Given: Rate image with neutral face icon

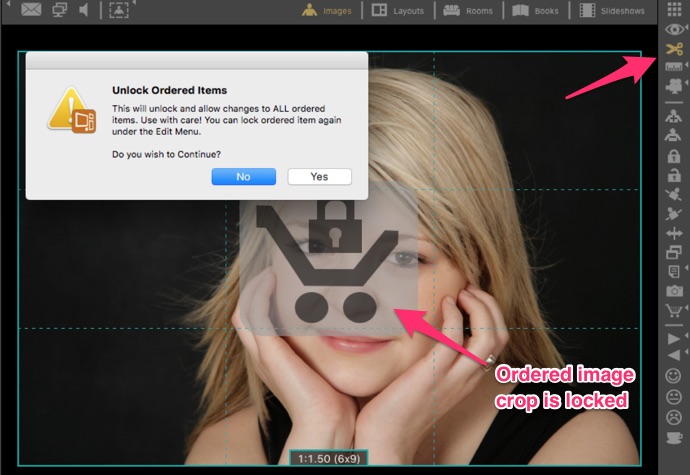Looking at the screenshot, I should coord(674,396).
